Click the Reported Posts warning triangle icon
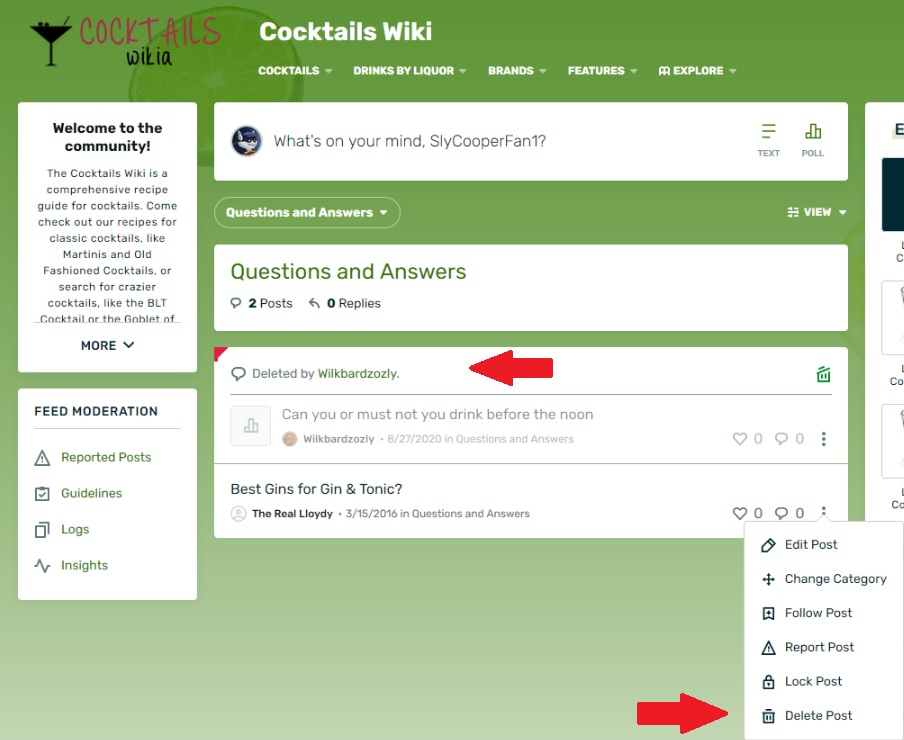The image size is (904, 740). pos(42,458)
